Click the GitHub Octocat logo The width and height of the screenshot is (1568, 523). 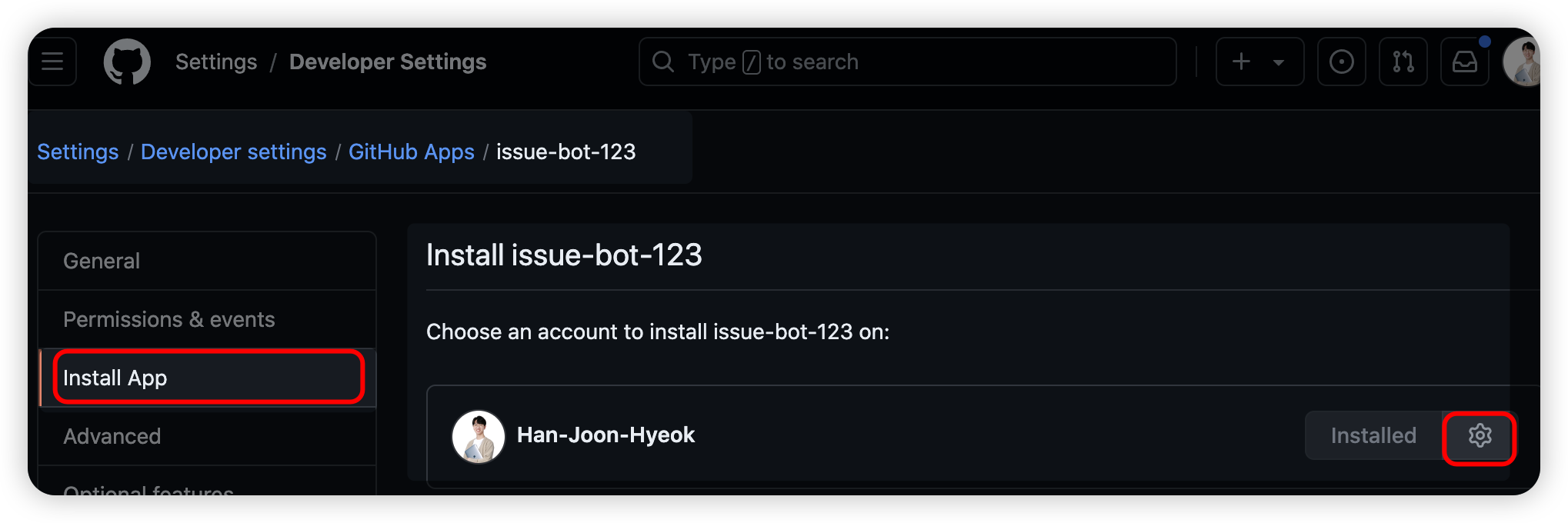pos(127,62)
